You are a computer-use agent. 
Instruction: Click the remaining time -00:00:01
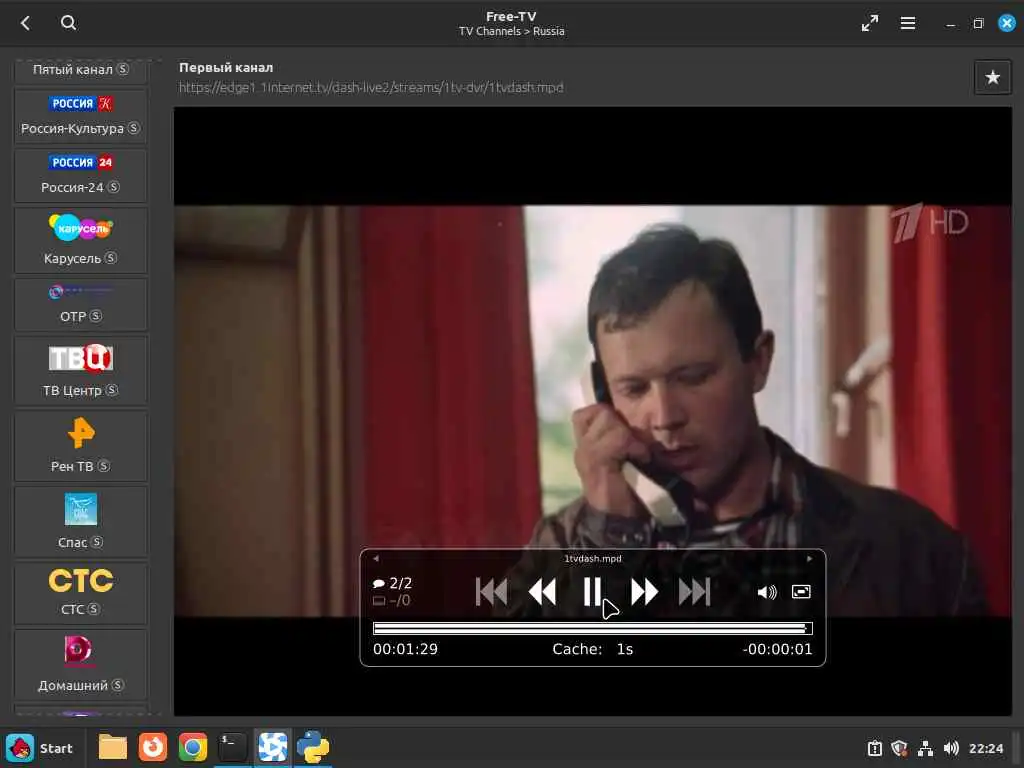point(777,649)
